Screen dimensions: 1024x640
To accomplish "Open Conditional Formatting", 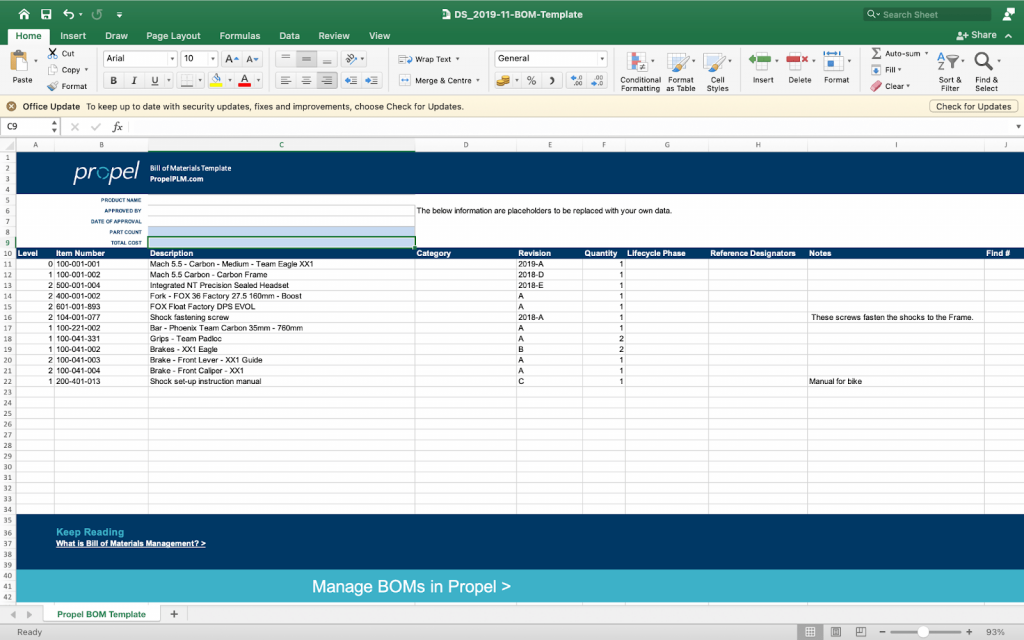I will pyautogui.click(x=640, y=72).
